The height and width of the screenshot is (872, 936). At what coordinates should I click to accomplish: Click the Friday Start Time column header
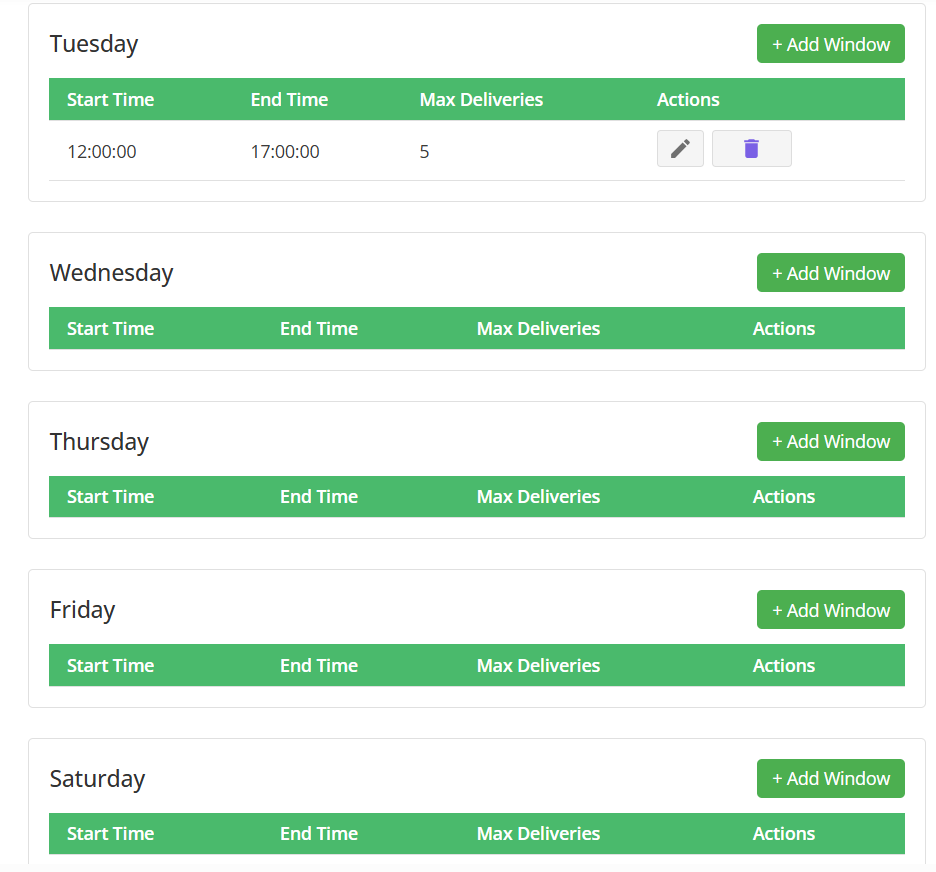pyautogui.click(x=110, y=666)
